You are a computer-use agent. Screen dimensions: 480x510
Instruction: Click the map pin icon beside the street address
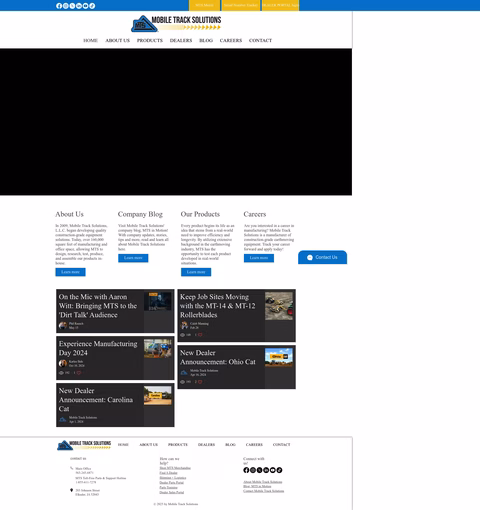tap(71, 490)
